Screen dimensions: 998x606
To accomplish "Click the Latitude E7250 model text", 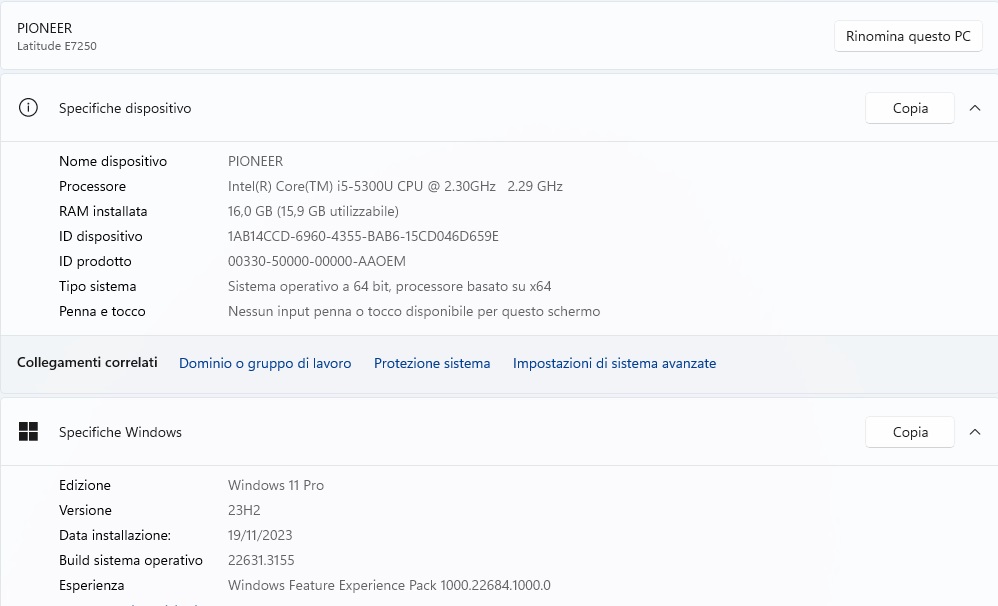I will (57, 46).
